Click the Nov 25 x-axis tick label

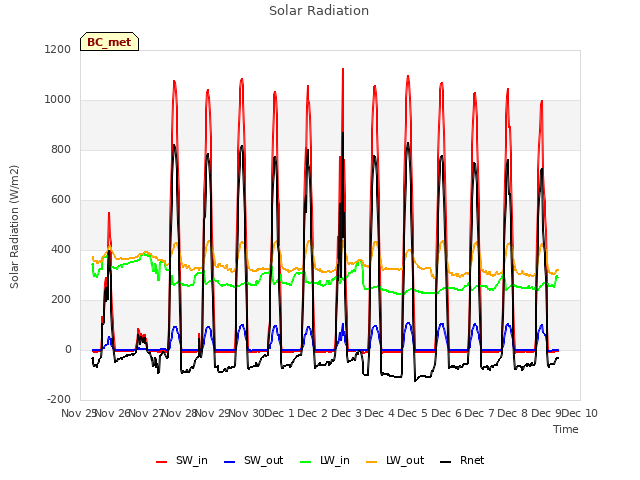pos(78,413)
